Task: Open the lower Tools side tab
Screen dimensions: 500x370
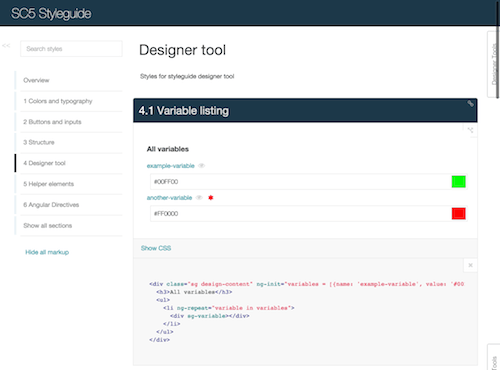Action: coord(494,358)
